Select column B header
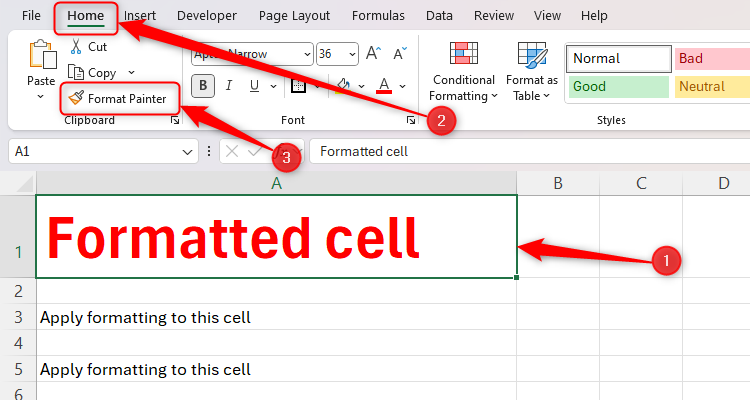Screen dimensions: 750x400 click(x=558, y=183)
